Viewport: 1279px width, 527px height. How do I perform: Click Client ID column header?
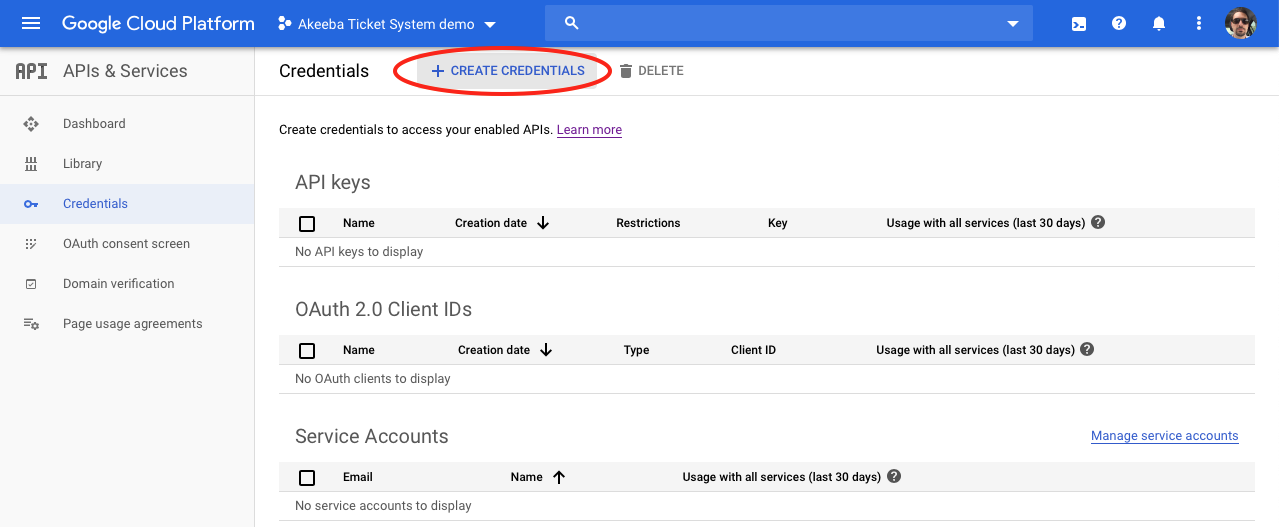coord(753,350)
